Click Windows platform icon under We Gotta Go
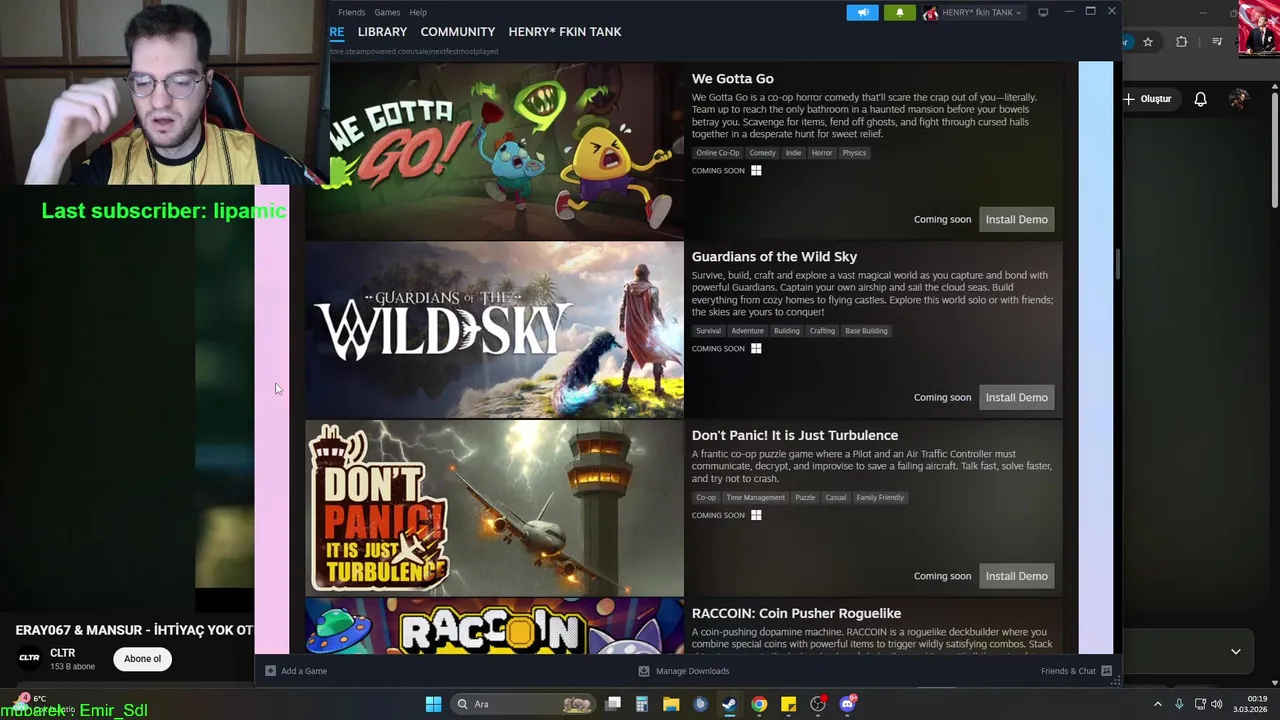 (x=756, y=171)
